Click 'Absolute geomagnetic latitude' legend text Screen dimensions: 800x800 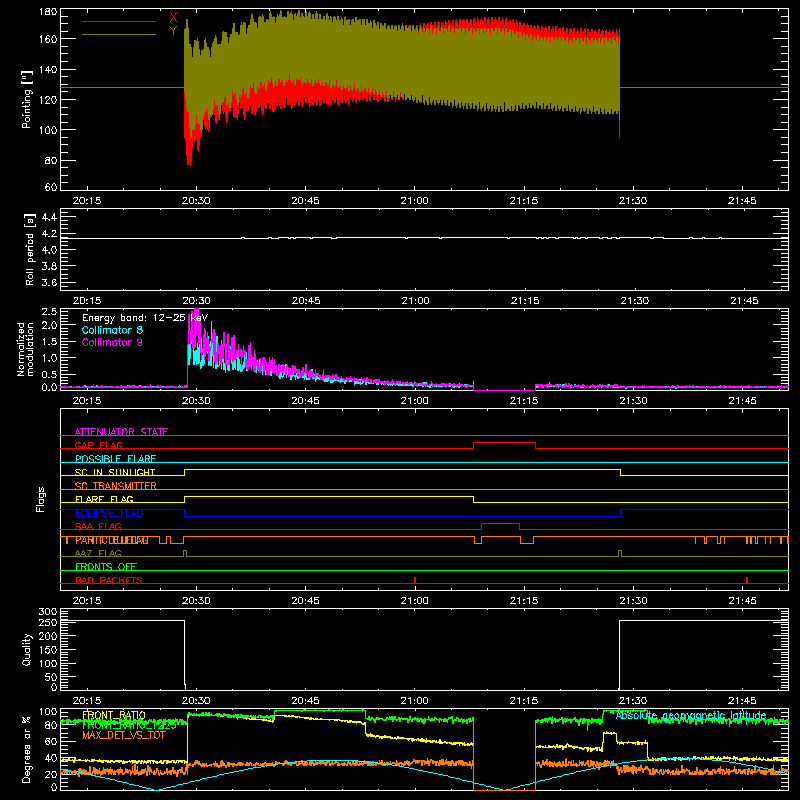(x=691, y=715)
